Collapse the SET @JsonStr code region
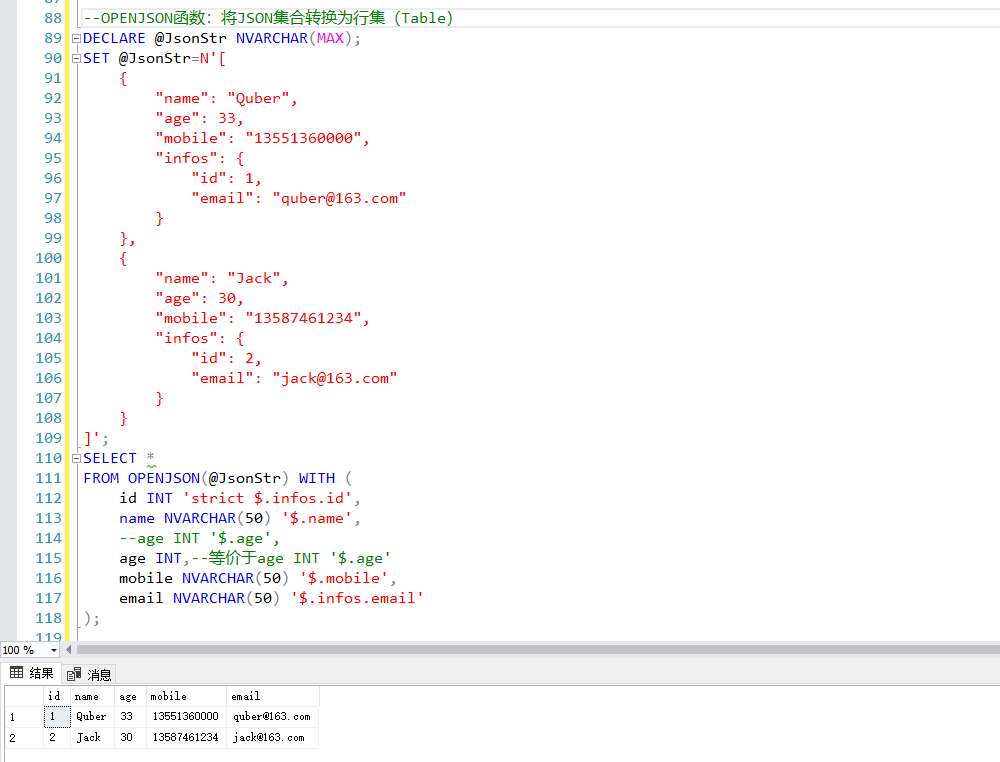Viewport: 1000px width, 762px height. point(75,58)
